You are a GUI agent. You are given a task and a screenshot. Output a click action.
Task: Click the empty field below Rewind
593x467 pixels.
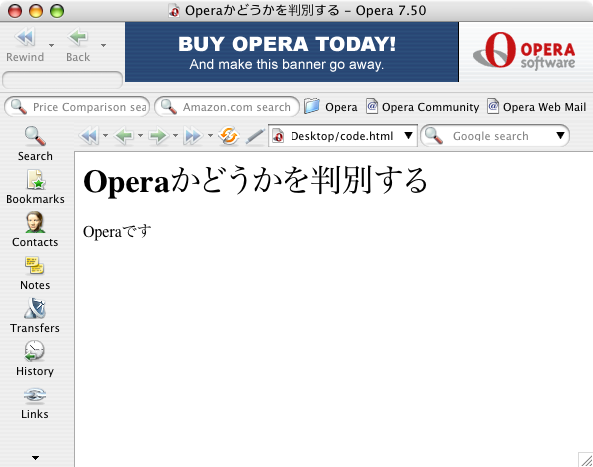62,80
